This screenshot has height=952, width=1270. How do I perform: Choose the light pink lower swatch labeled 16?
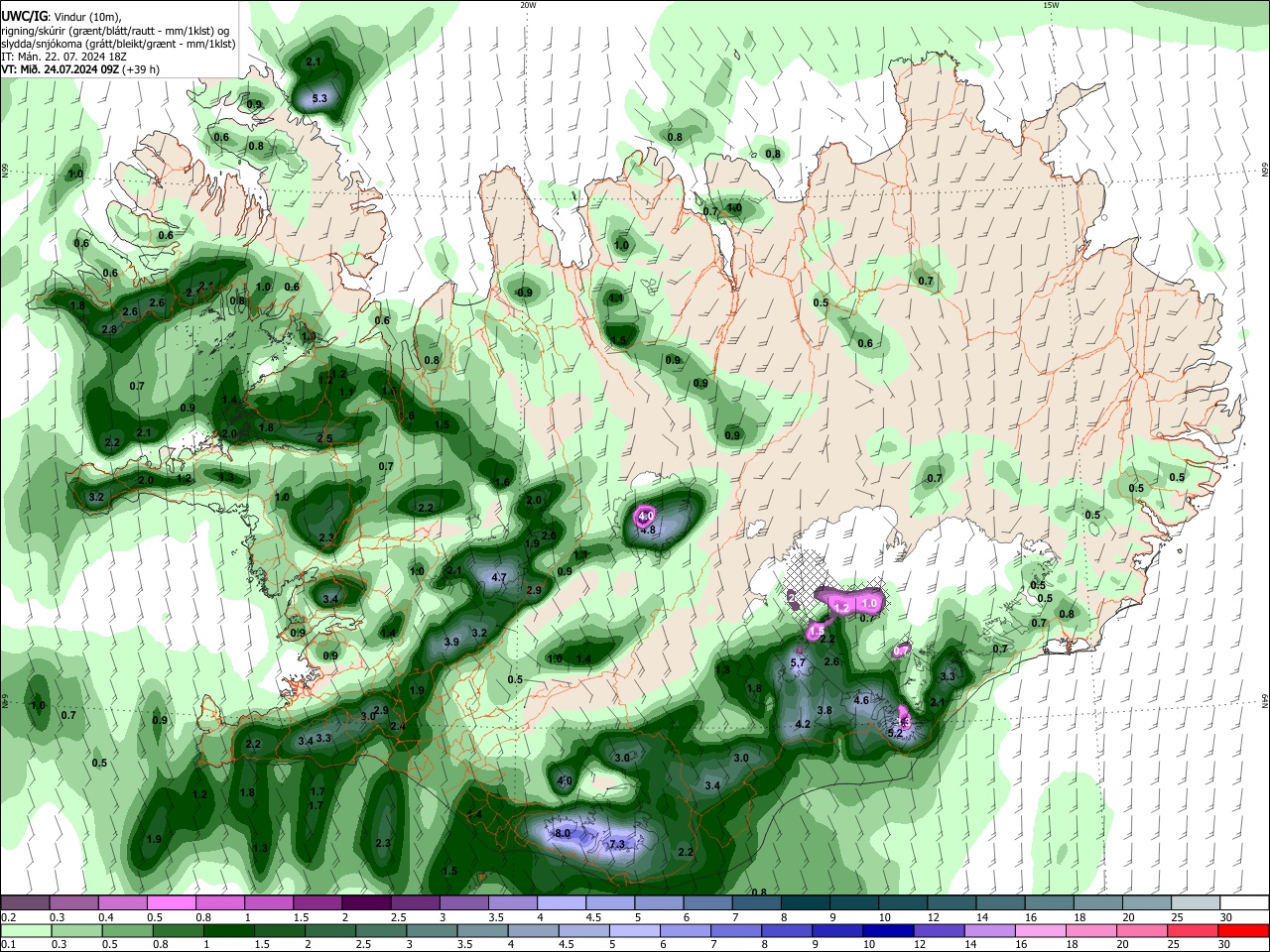point(1042,930)
